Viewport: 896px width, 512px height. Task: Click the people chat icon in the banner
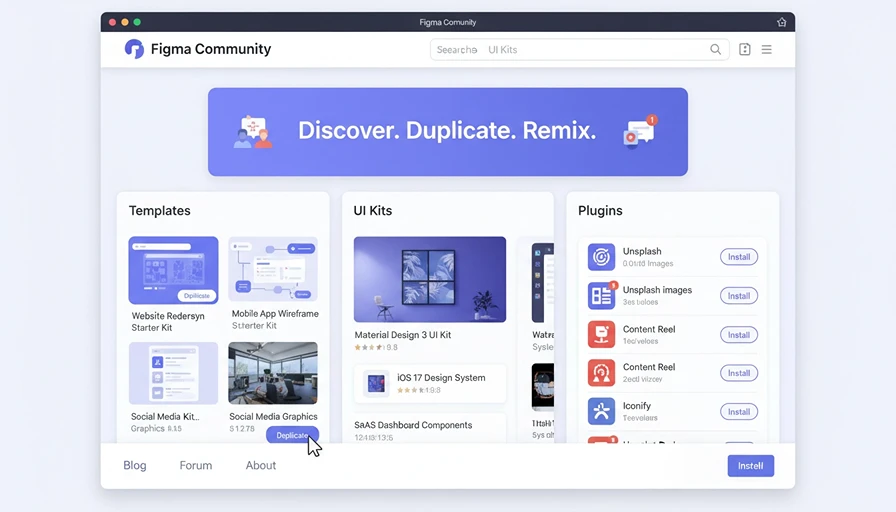click(253, 132)
